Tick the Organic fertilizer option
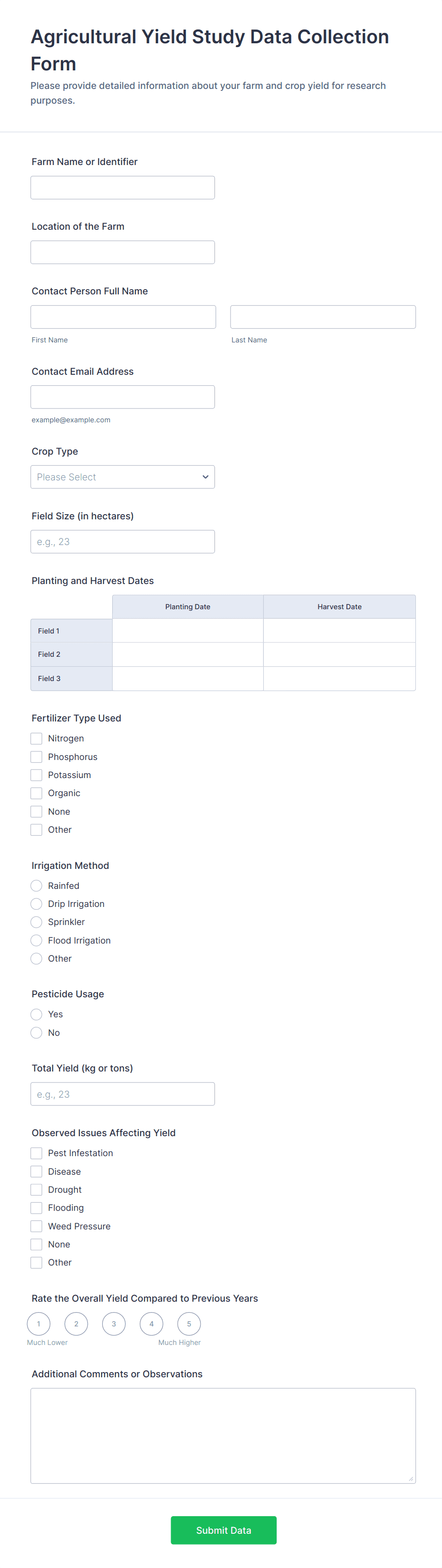The image size is (442, 1568). coord(37,793)
